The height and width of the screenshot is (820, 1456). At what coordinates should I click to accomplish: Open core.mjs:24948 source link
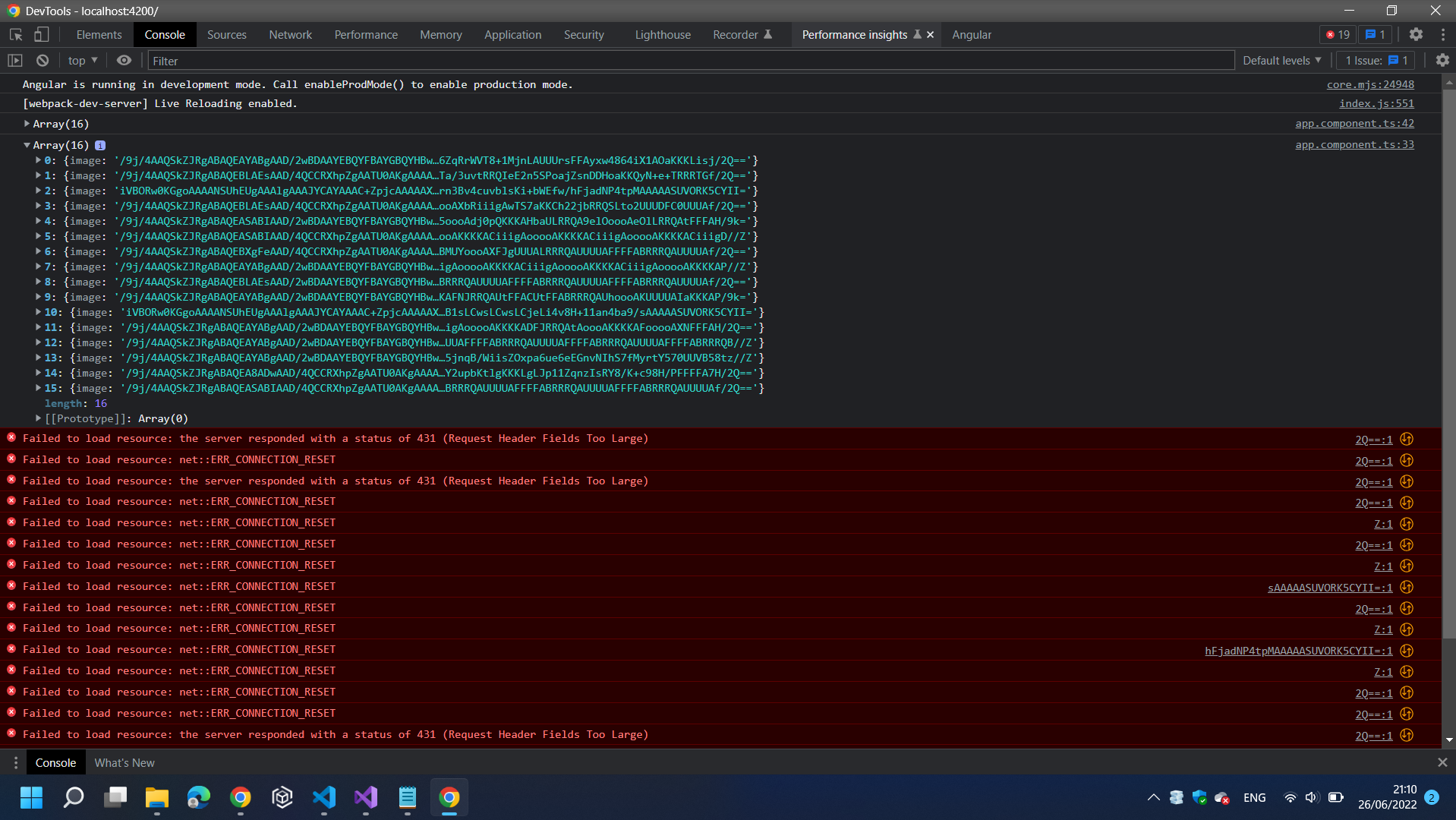point(1370,84)
